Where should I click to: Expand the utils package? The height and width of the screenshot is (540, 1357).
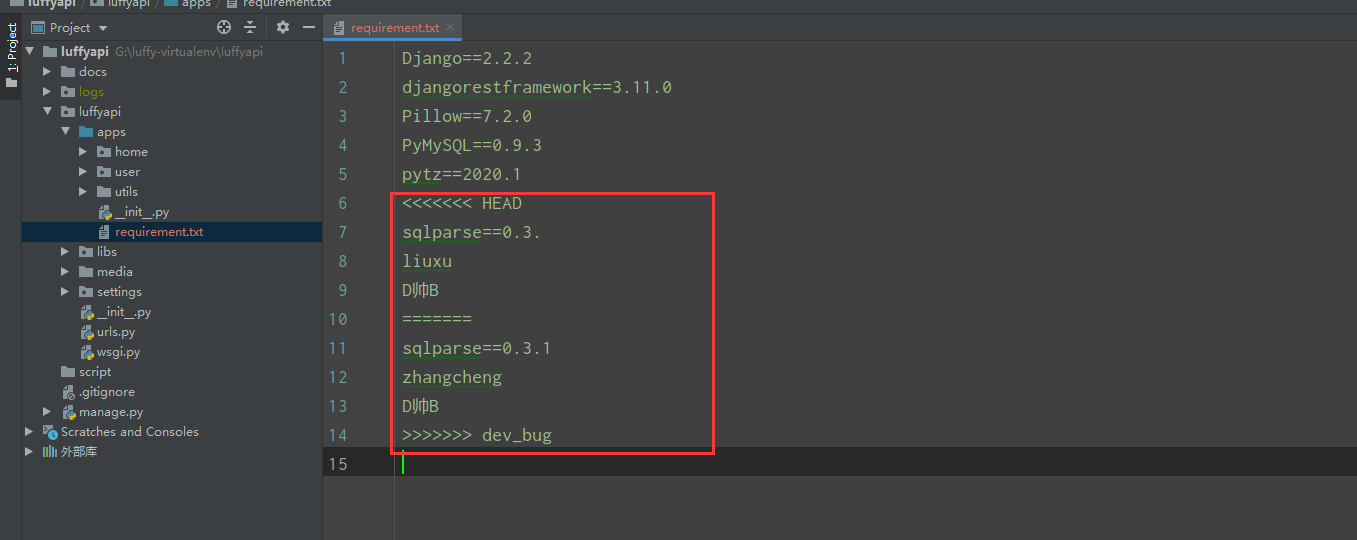(83, 192)
